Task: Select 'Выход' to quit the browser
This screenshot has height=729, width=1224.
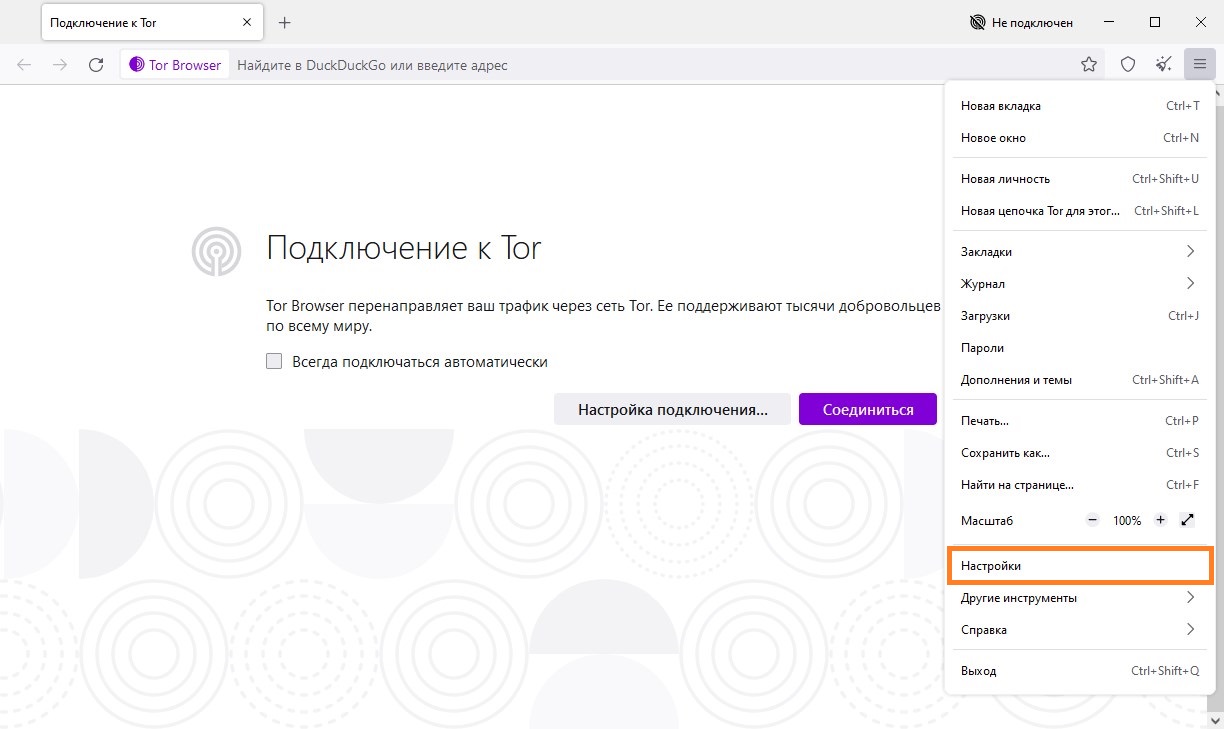Action: [x=1078, y=671]
